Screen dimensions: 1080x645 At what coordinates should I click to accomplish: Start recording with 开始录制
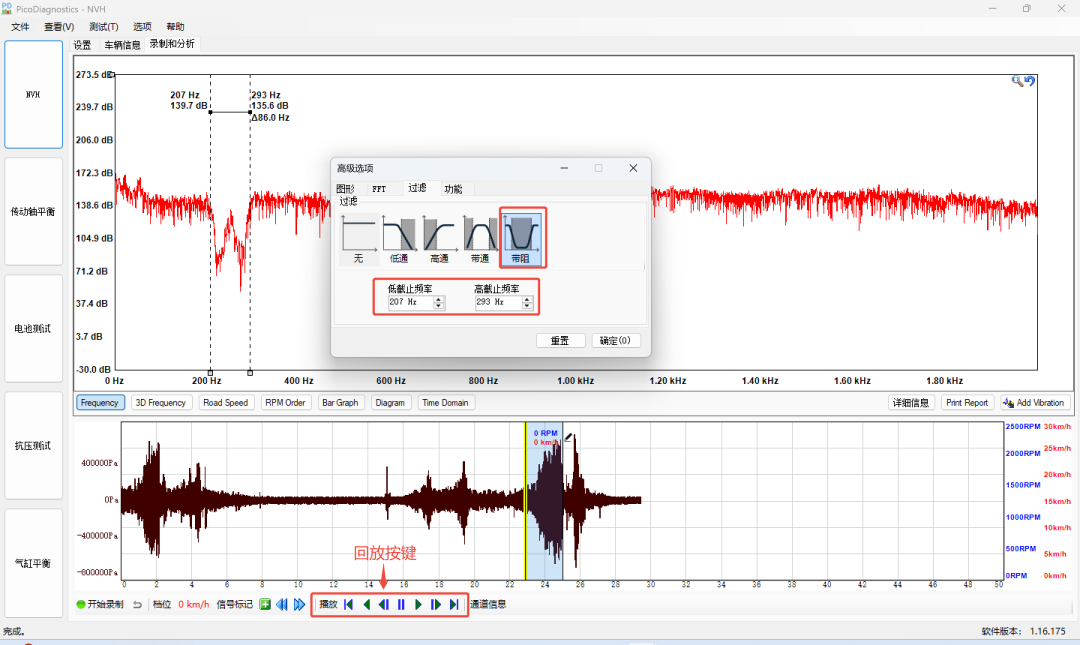point(100,604)
